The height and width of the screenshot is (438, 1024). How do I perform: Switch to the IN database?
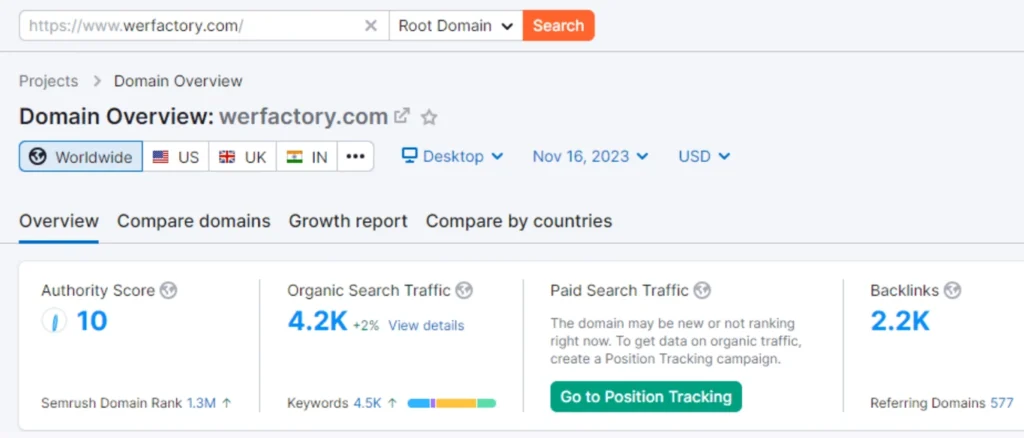pyautogui.click(x=307, y=157)
